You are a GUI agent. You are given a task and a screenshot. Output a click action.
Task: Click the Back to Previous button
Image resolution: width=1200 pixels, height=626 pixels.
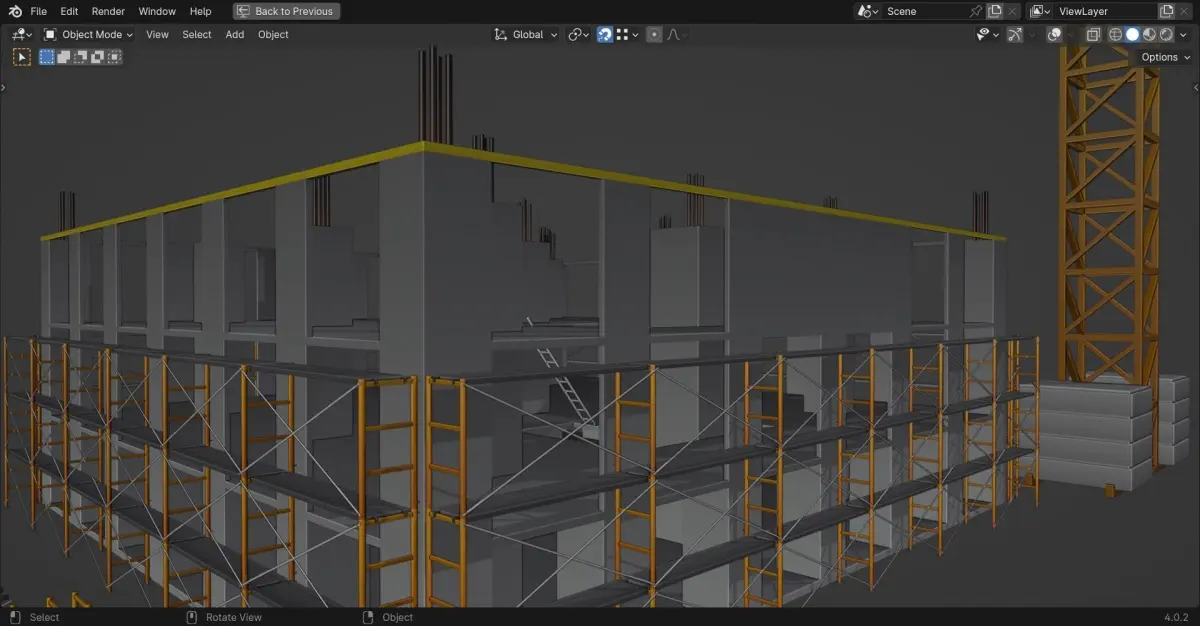pos(286,11)
